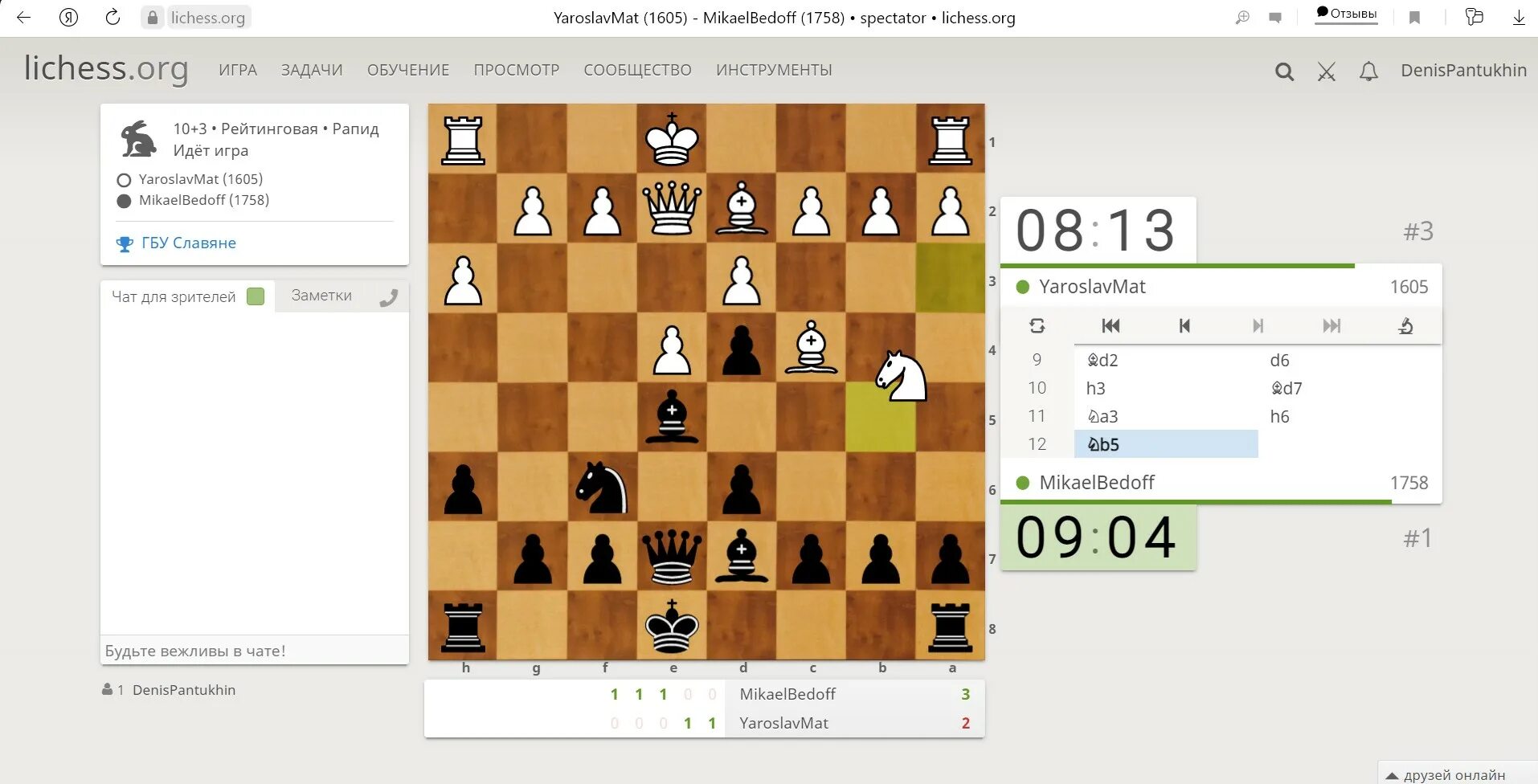Viewport: 1538px width, 784px height.
Task: Click the chat input field
Action: [254, 651]
